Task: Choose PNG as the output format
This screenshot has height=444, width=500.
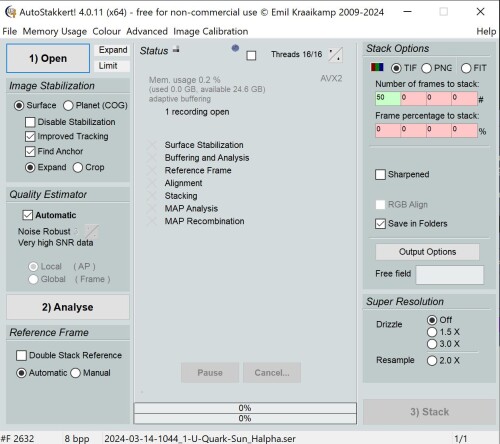Action: click(426, 68)
